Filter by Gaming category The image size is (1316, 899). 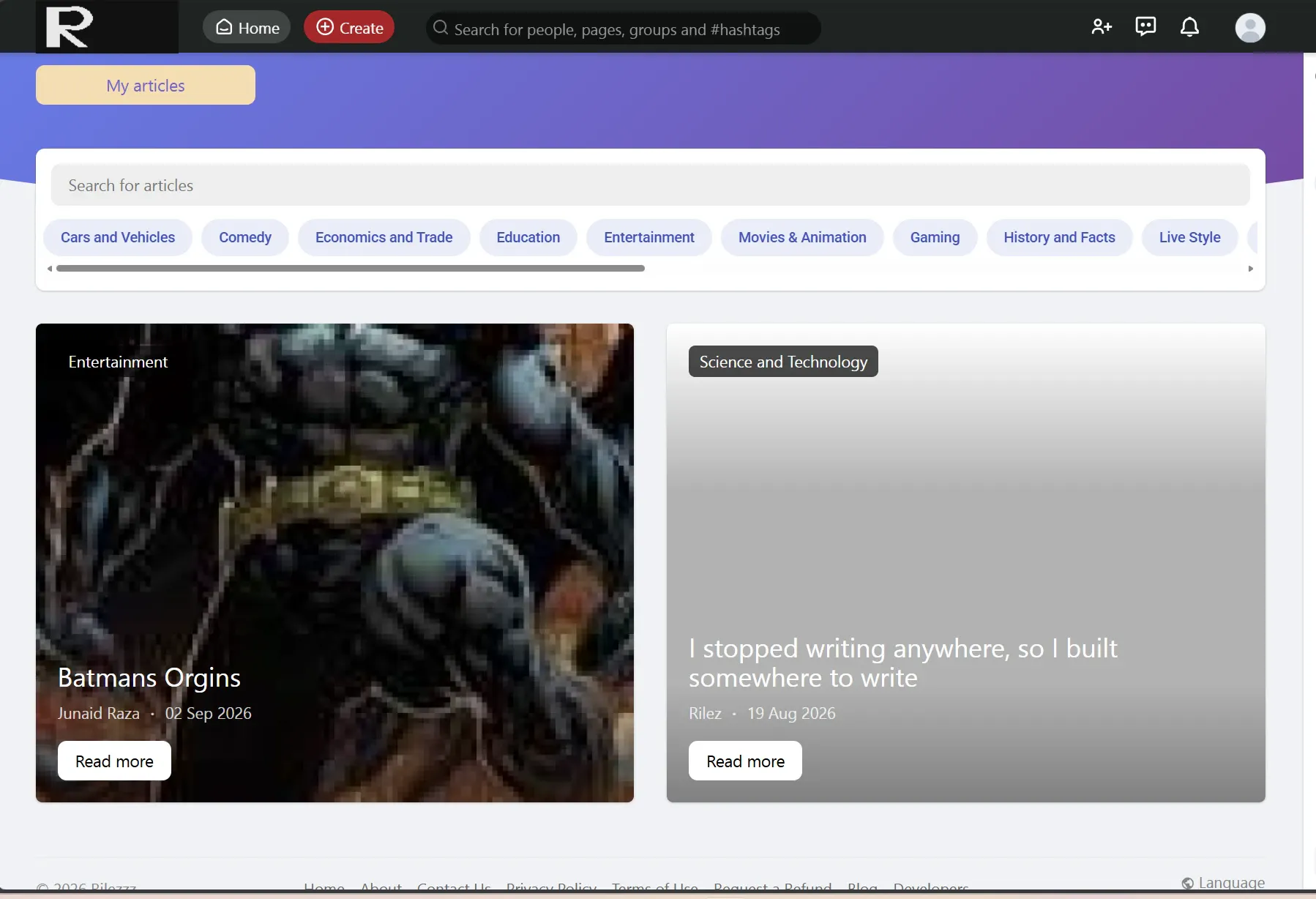935,237
